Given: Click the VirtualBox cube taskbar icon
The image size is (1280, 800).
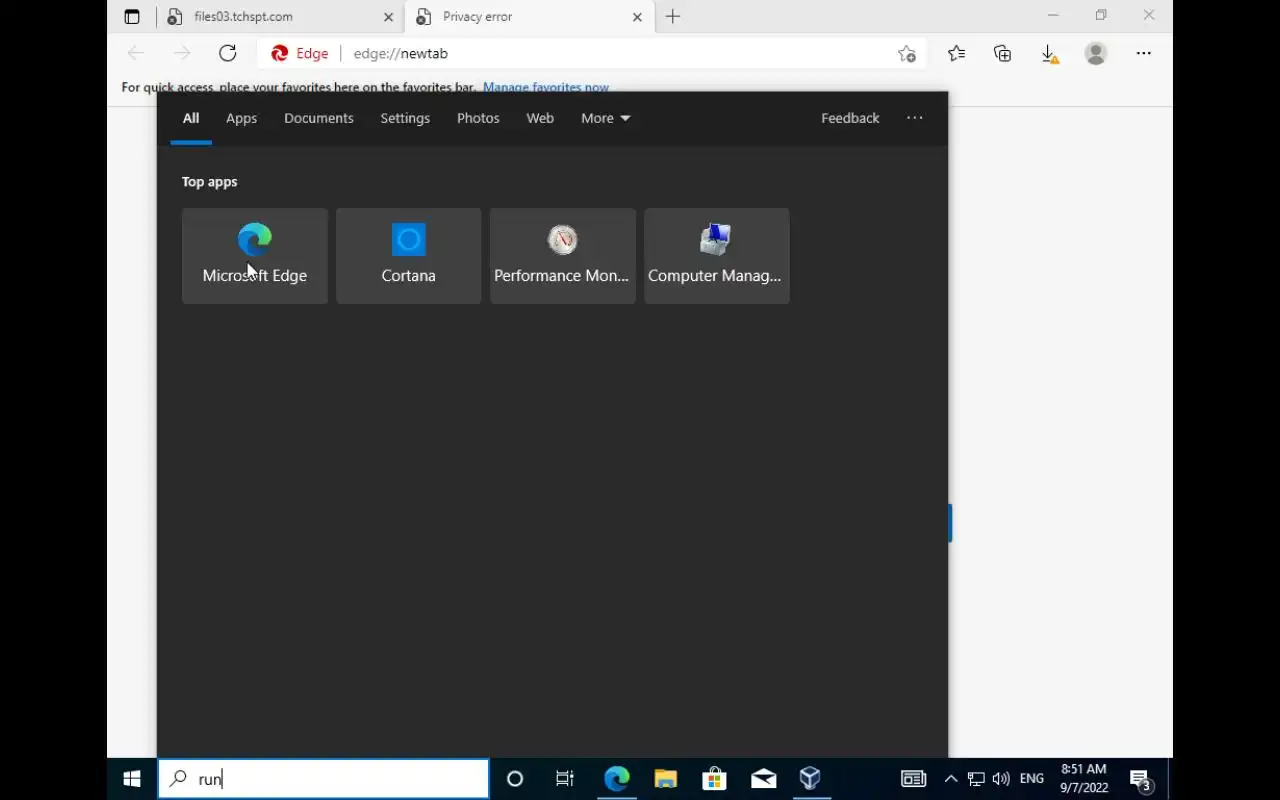Looking at the screenshot, I should (x=811, y=779).
